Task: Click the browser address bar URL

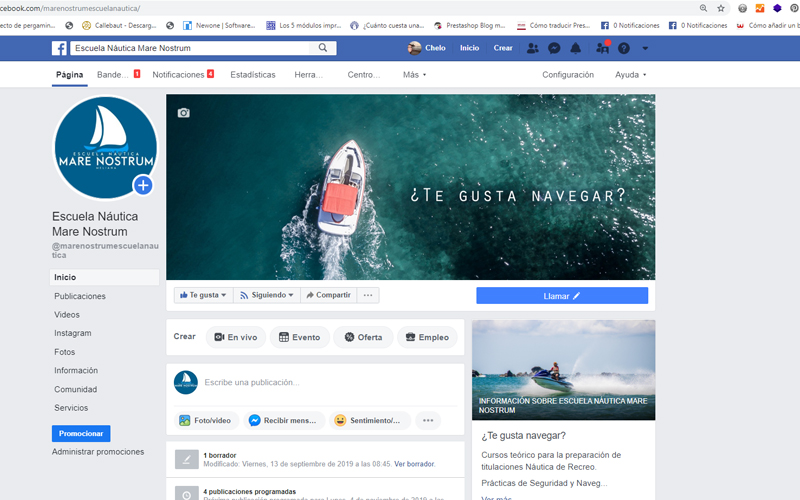Action: pos(70,8)
